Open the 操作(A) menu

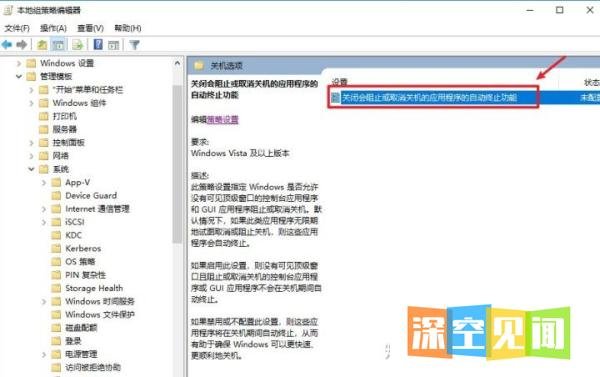pyautogui.click(x=53, y=28)
